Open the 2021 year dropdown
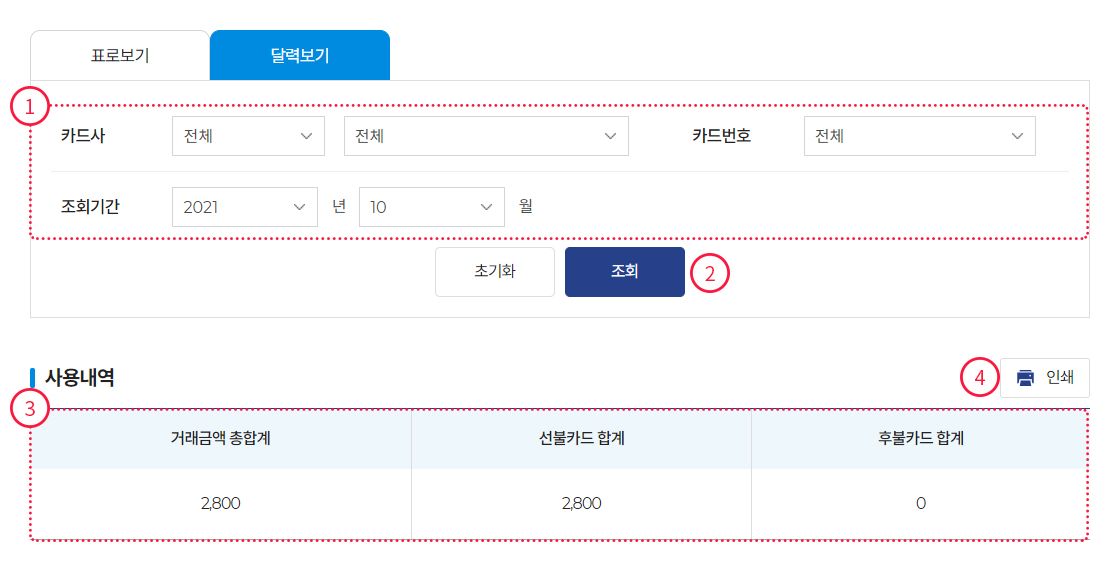The image size is (1120, 570). click(245, 207)
